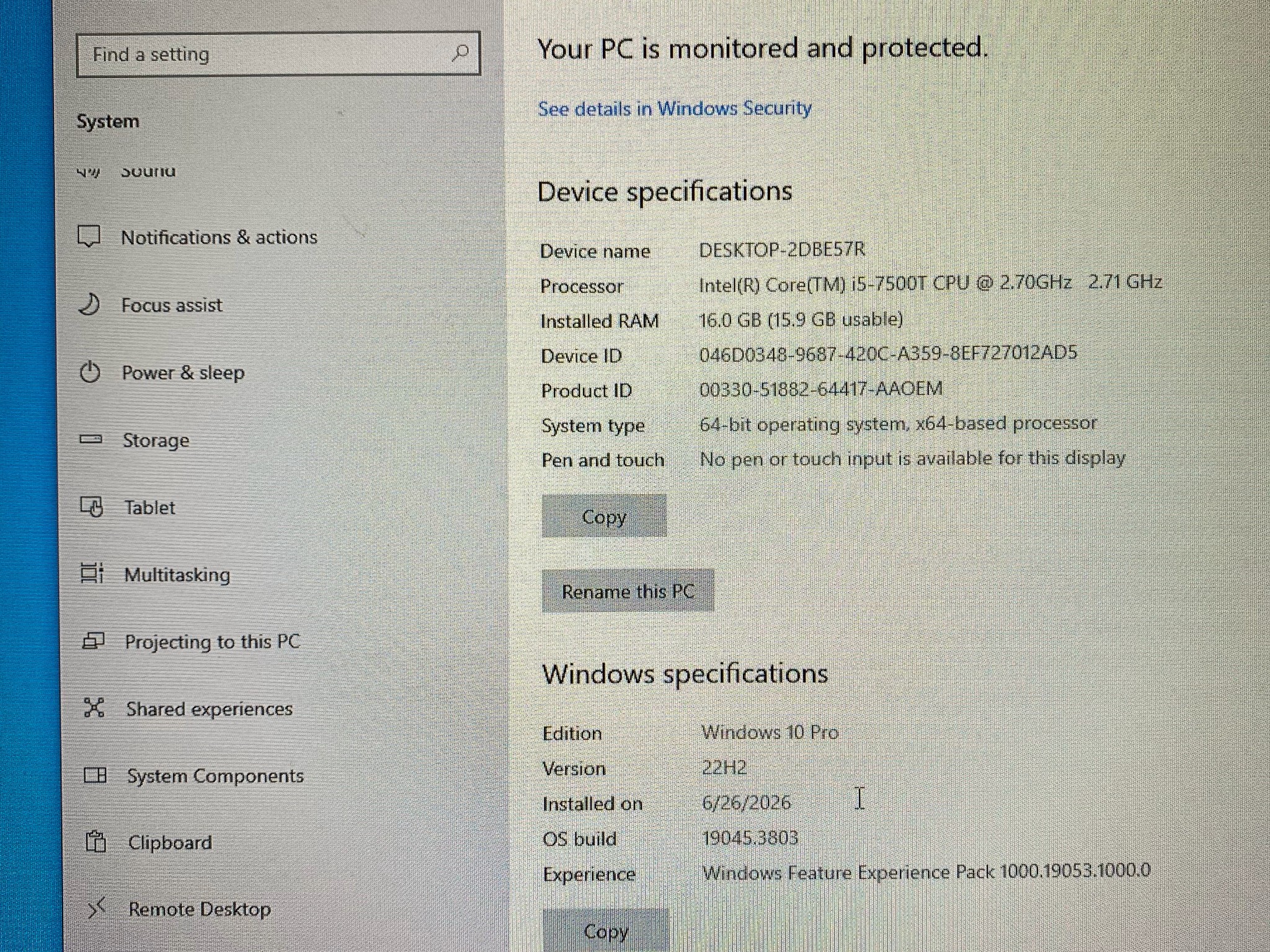The image size is (1270, 952).
Task: Click the Device ID label
Action: coord(581,356)
